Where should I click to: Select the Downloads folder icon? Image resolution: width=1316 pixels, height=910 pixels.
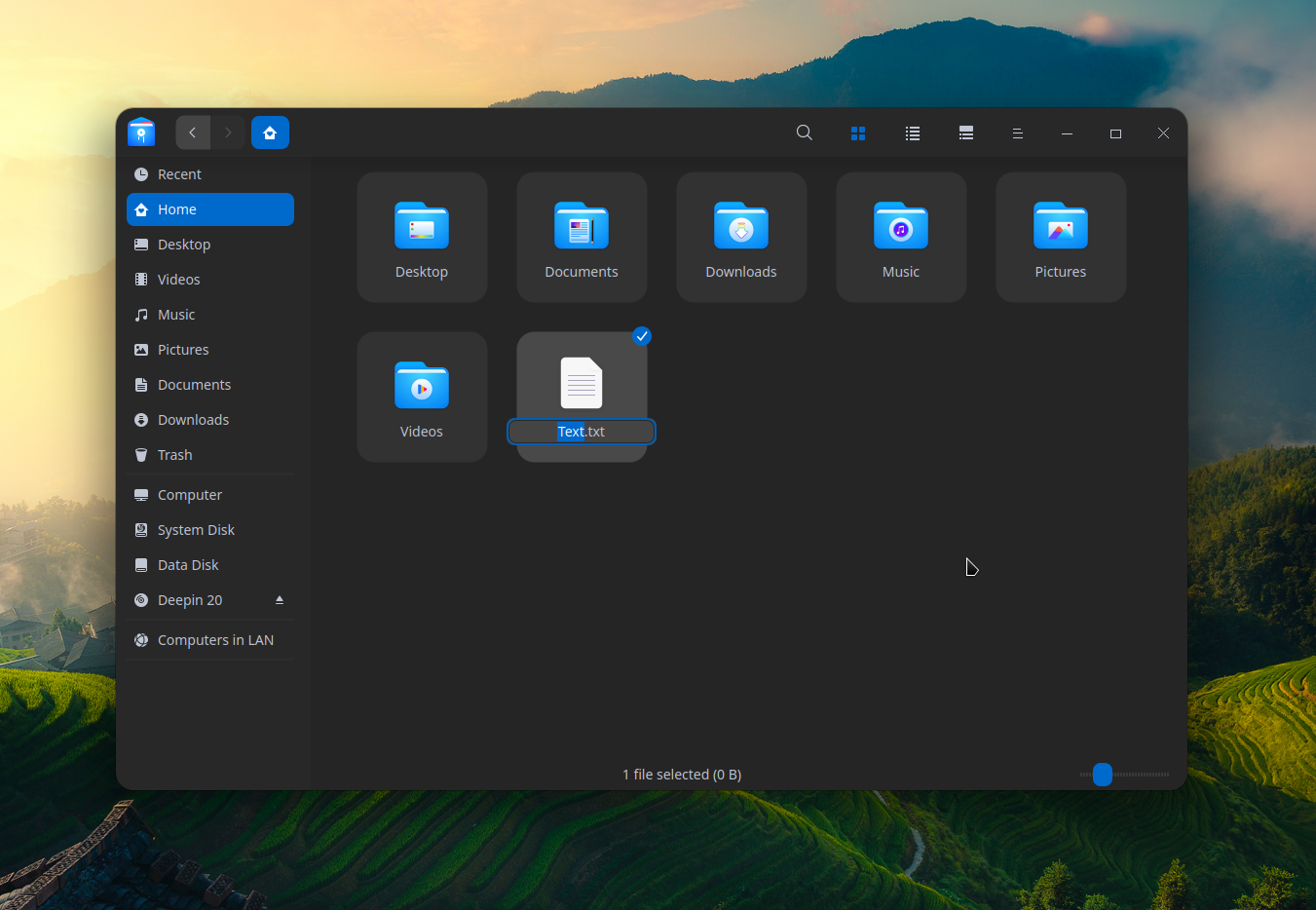[741, 227]
